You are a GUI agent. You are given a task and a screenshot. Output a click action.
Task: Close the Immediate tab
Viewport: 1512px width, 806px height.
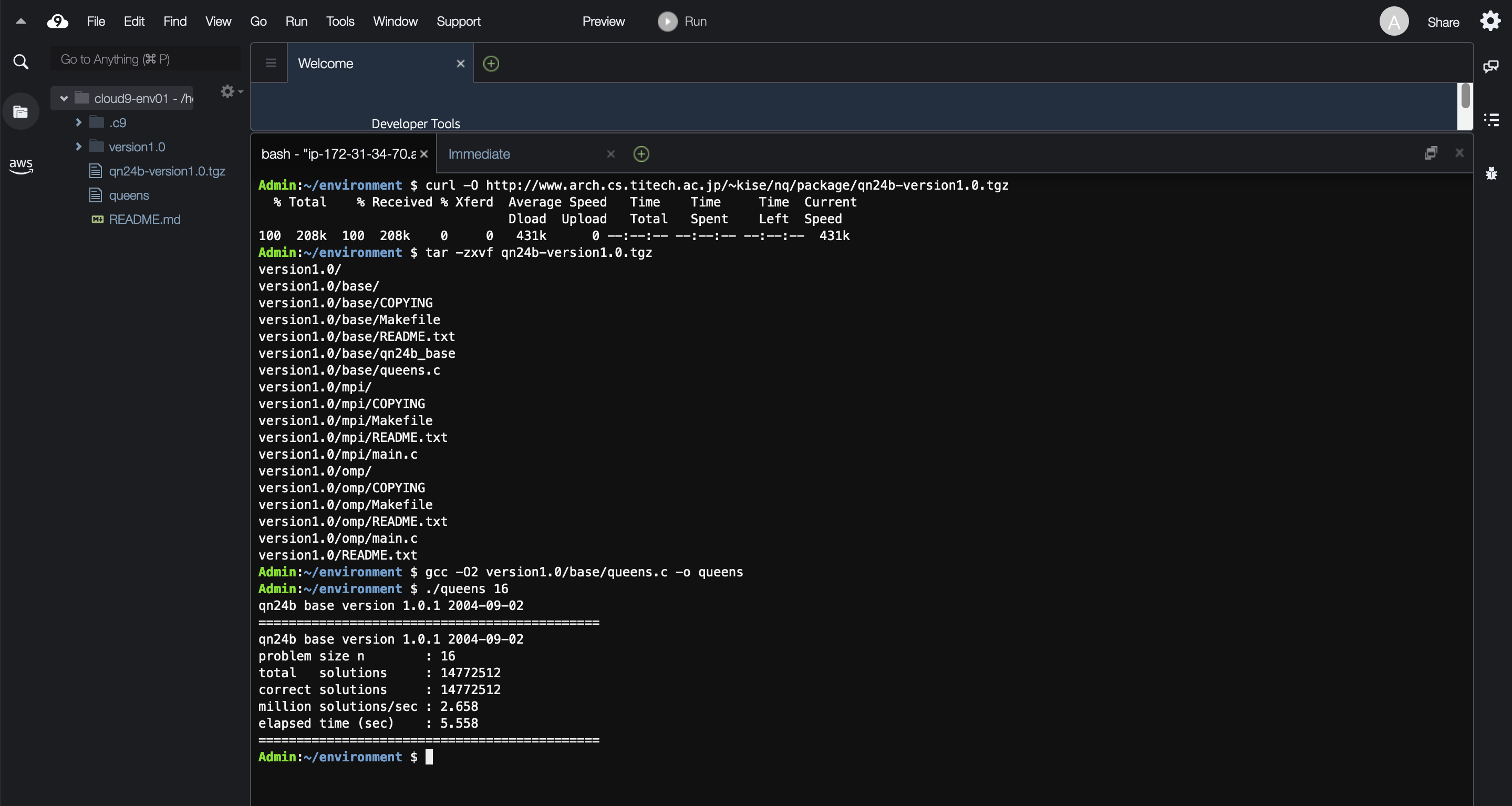tap(610, 154)
